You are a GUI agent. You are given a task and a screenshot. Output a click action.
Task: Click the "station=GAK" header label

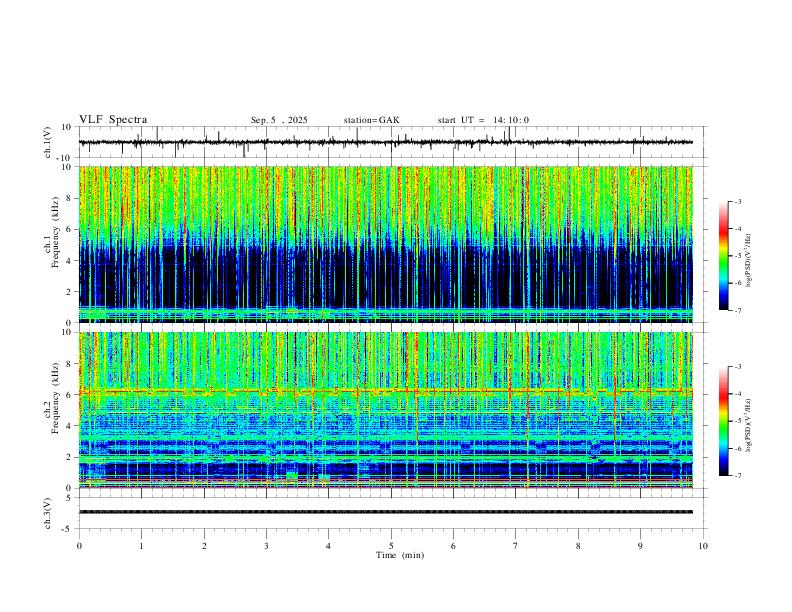point(371,120)
